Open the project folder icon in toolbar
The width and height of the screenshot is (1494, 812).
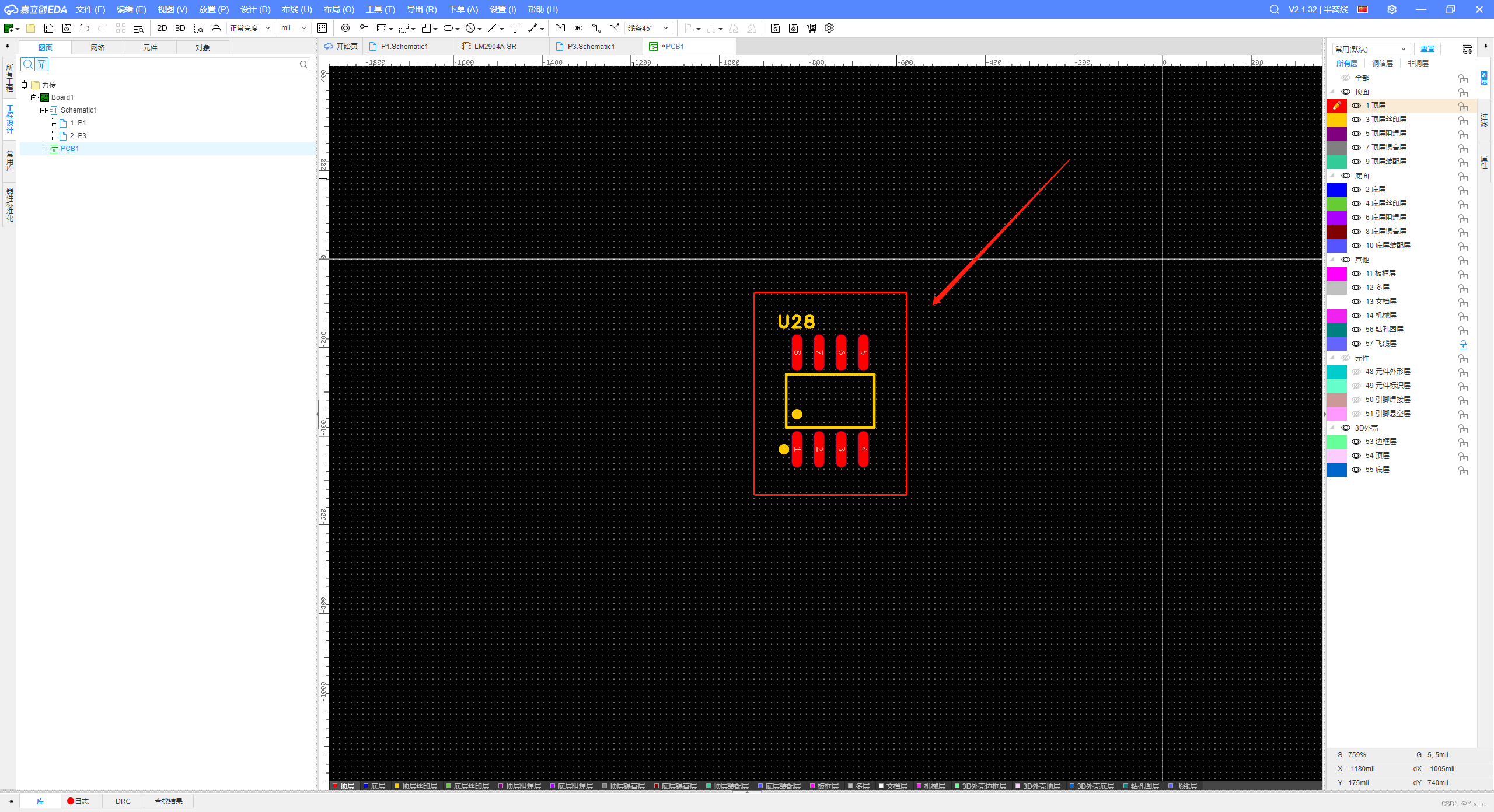click(x=31, y=28)
